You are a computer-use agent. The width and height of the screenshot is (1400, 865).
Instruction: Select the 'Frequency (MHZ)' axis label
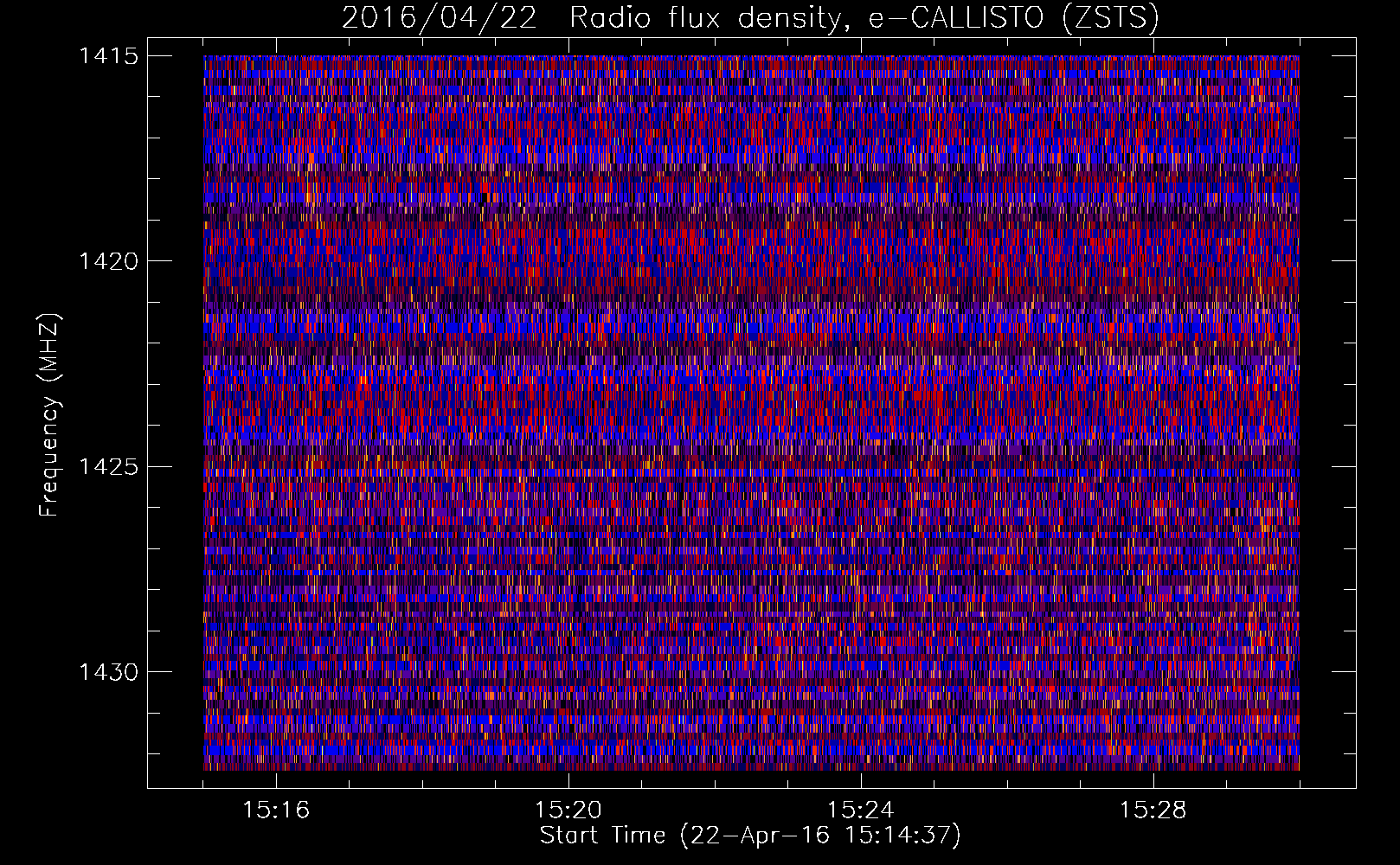click(x=49, y=414)
